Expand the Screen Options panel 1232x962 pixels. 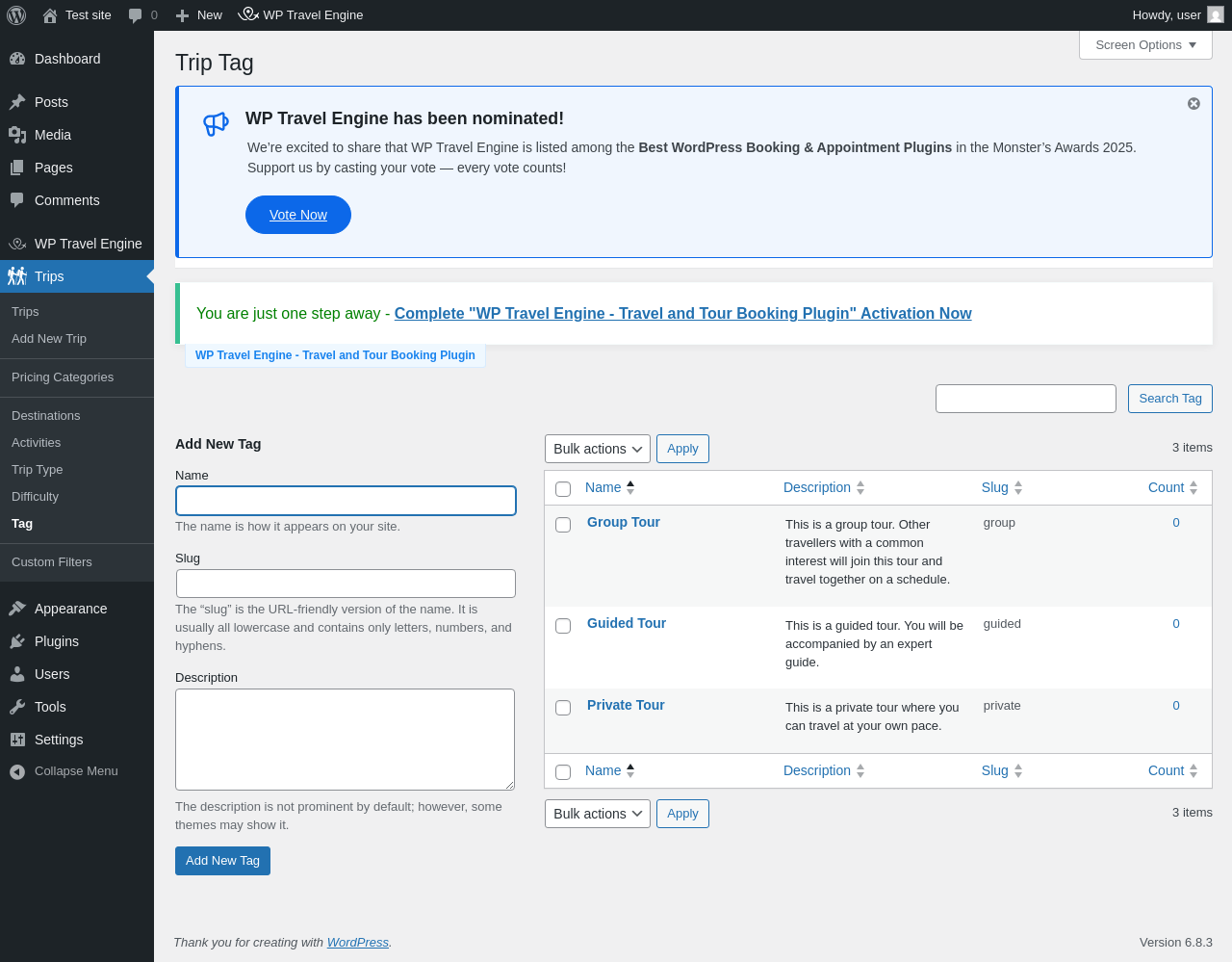[1145, 45]
